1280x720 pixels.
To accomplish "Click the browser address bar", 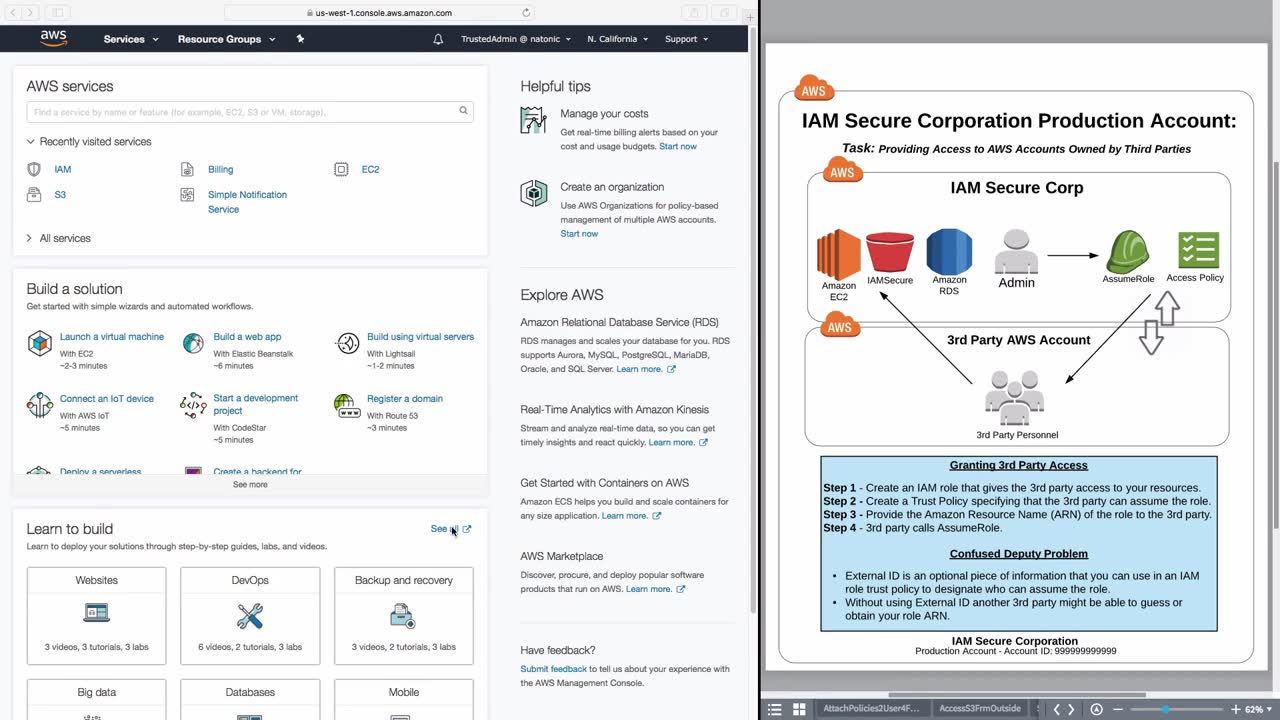I will click(380, 13).
